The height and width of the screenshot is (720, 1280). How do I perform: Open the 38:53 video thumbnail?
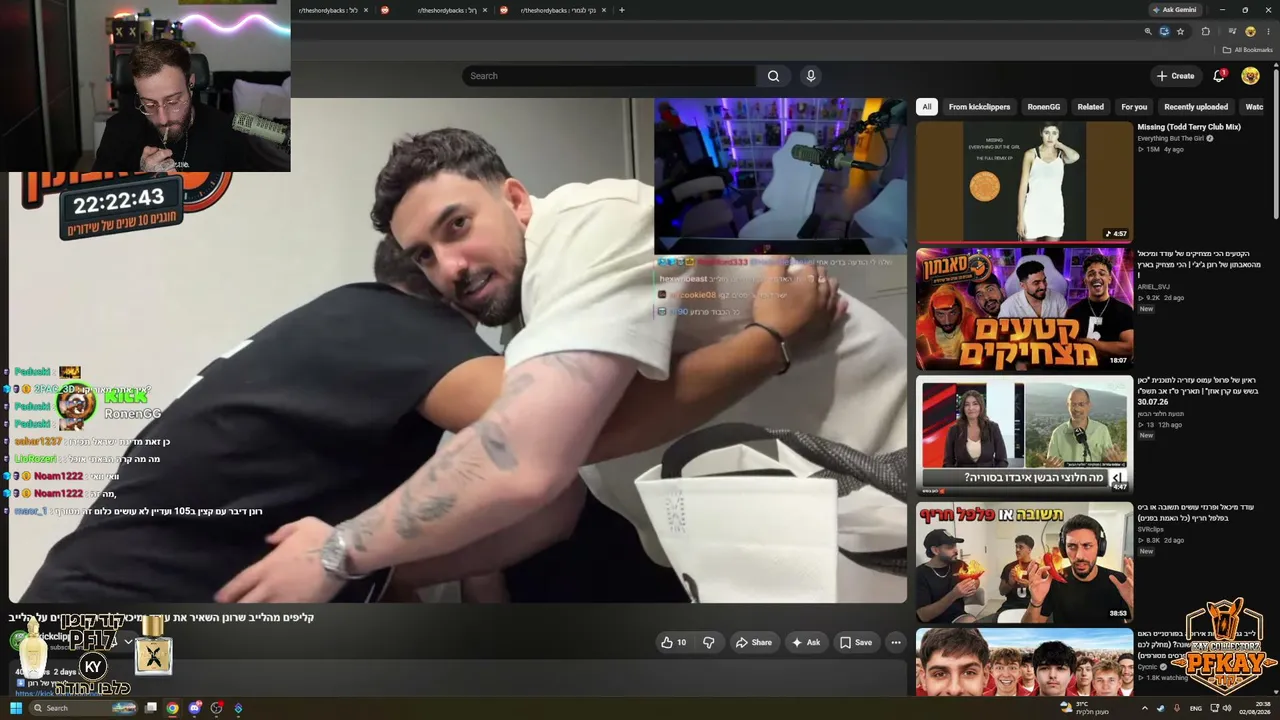1024,562
